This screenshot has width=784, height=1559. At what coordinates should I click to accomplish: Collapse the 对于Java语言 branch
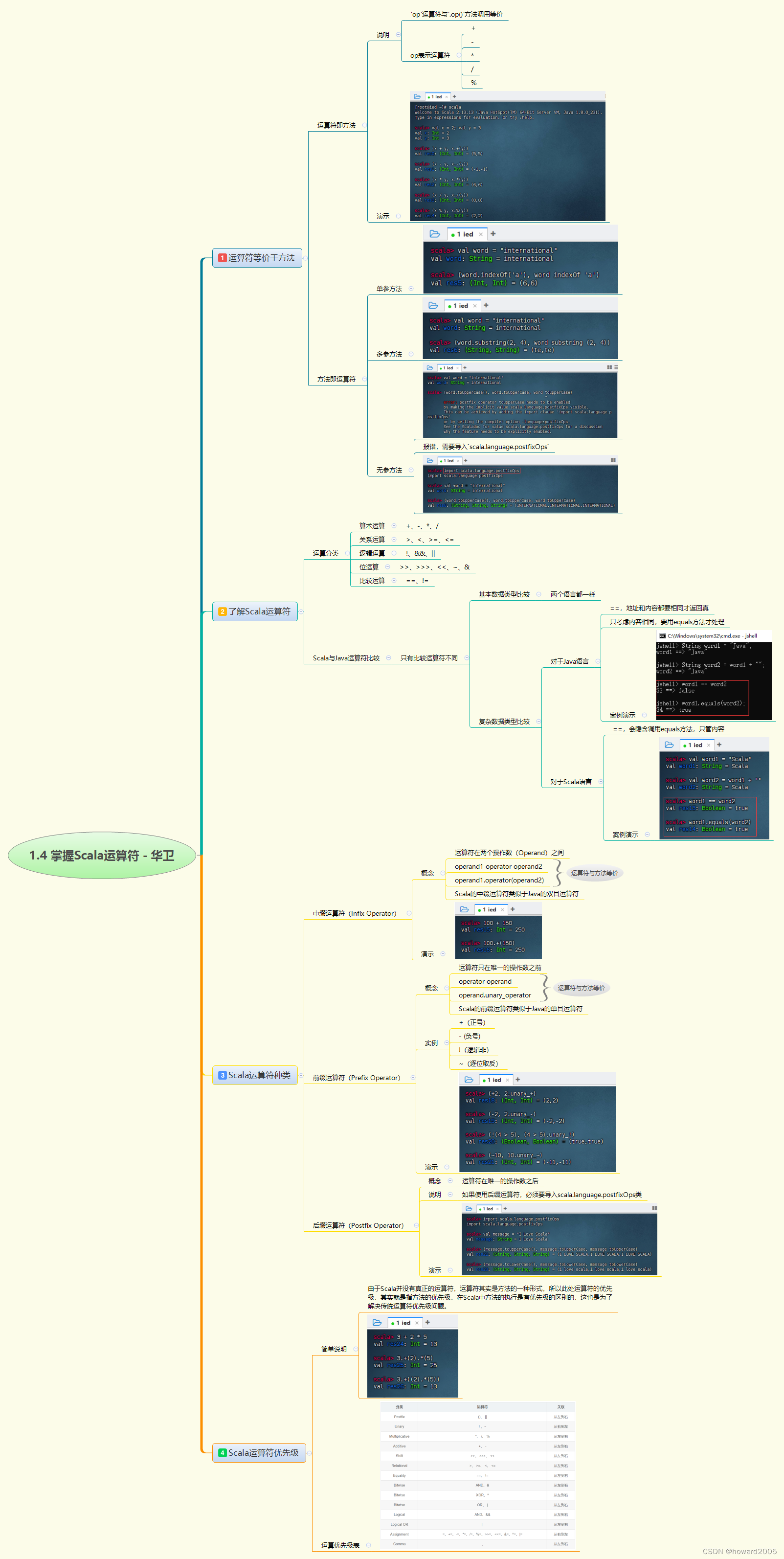click(x=598, y=661)
